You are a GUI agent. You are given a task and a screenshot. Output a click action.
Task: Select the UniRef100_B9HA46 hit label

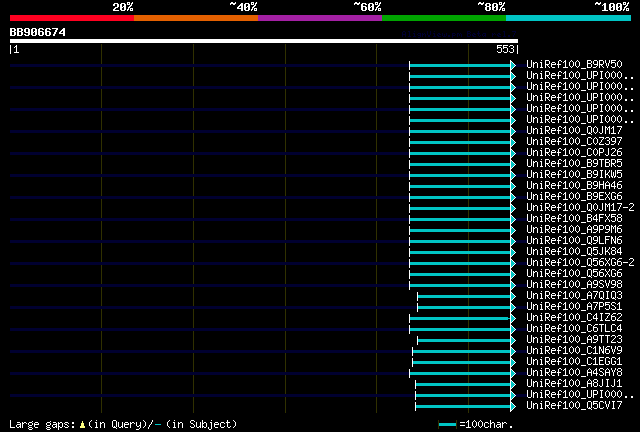[x=574, y=185]
